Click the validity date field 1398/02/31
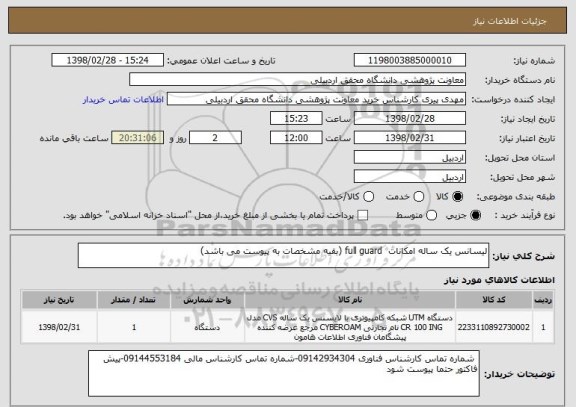The image size is (576, 407). coord(410,138)
